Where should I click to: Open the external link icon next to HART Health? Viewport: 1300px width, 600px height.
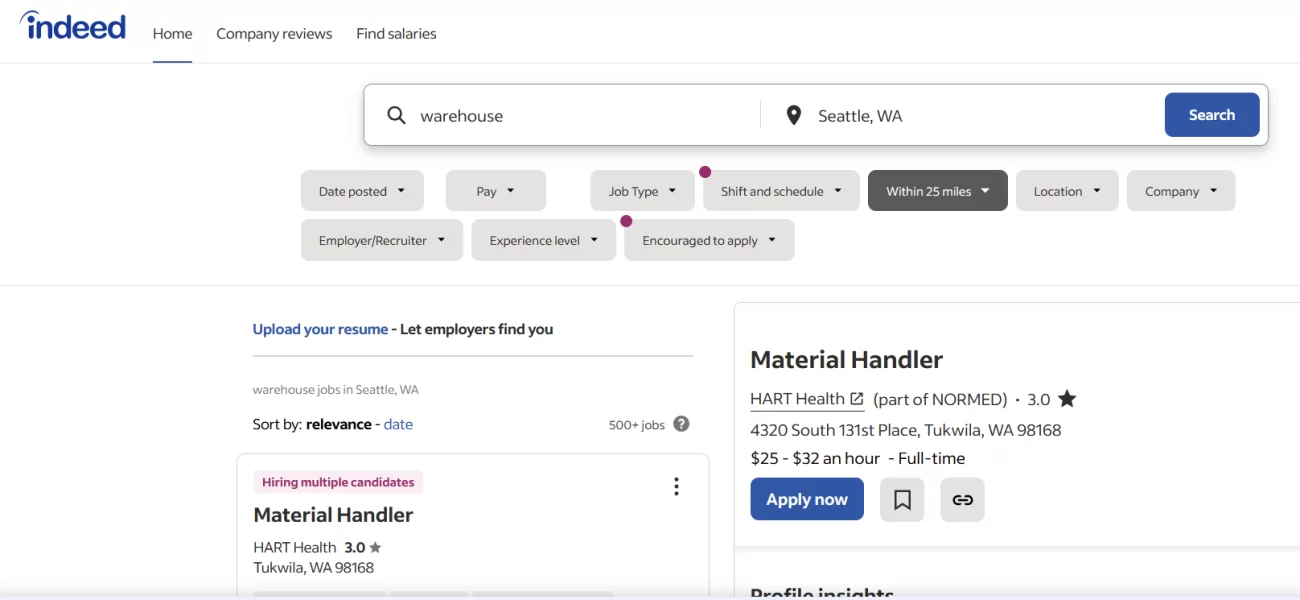[x=857, y=399]
